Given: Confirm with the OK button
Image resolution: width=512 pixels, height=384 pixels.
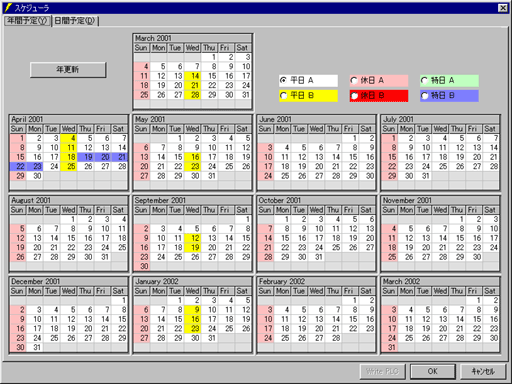Looking at the screenshot, I should (432, 371).
